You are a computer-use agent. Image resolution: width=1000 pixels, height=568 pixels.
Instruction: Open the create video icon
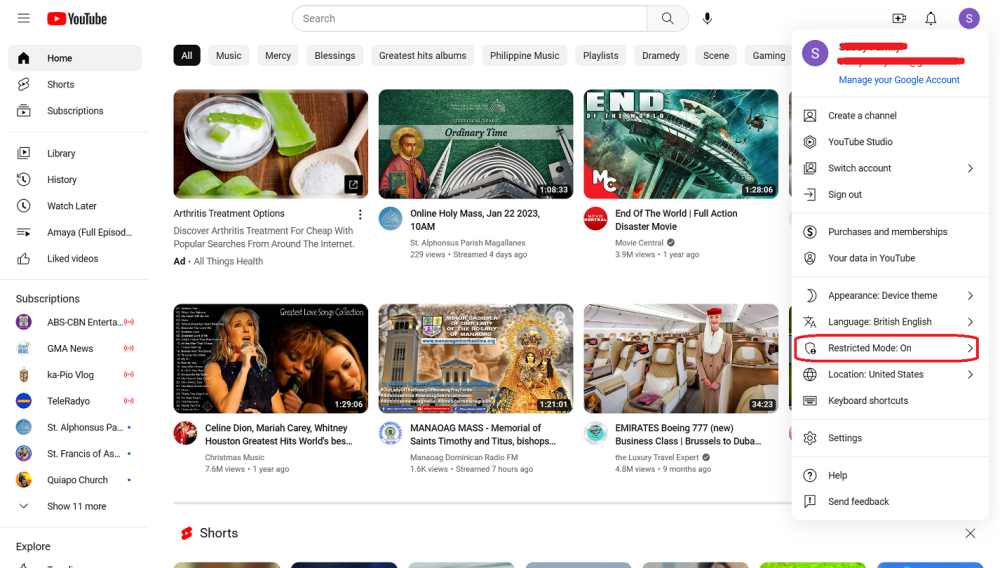pyautogui.click(x=899, y=18)
